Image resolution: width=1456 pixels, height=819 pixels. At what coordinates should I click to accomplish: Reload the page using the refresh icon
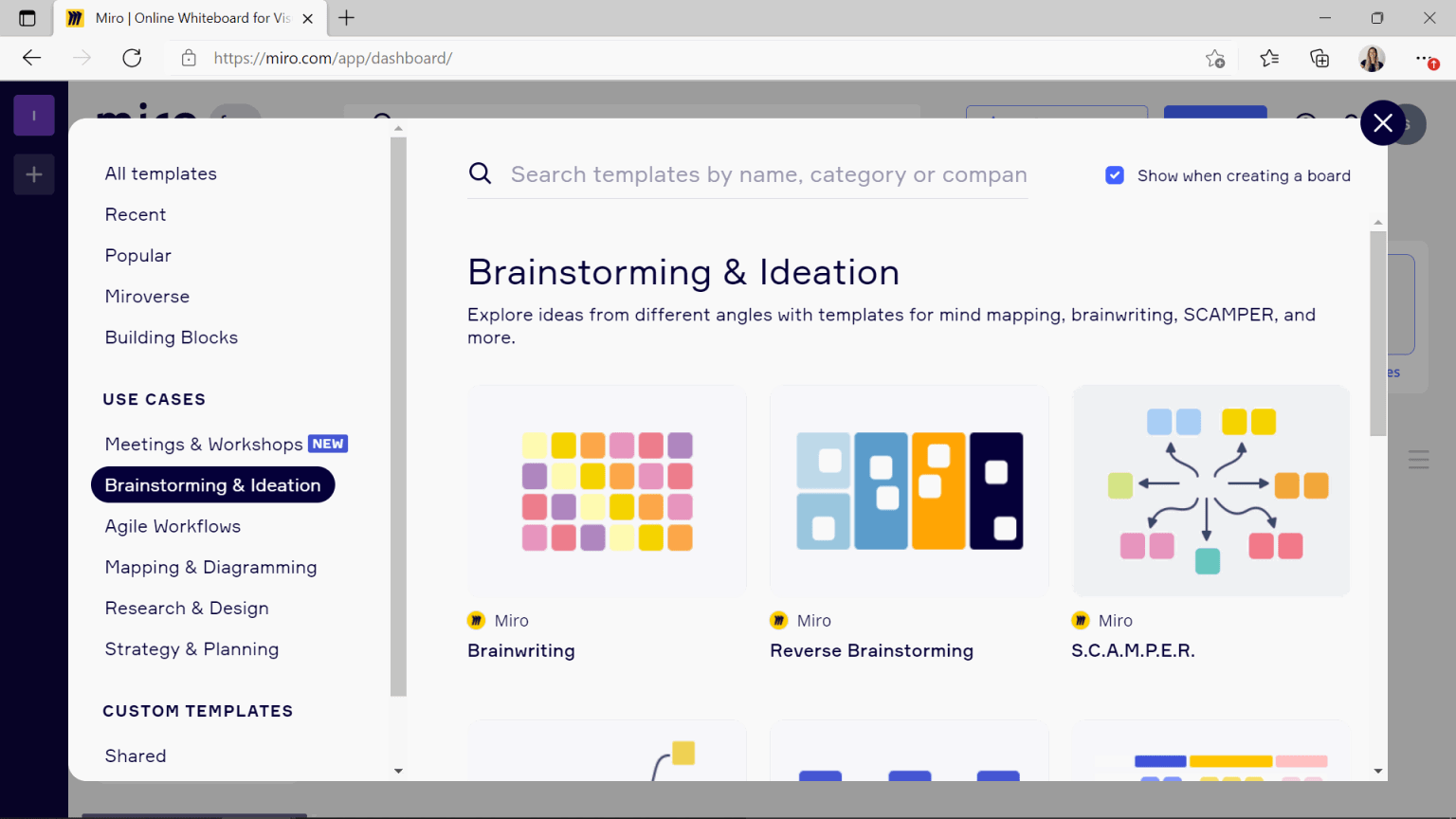click(132, 58)
